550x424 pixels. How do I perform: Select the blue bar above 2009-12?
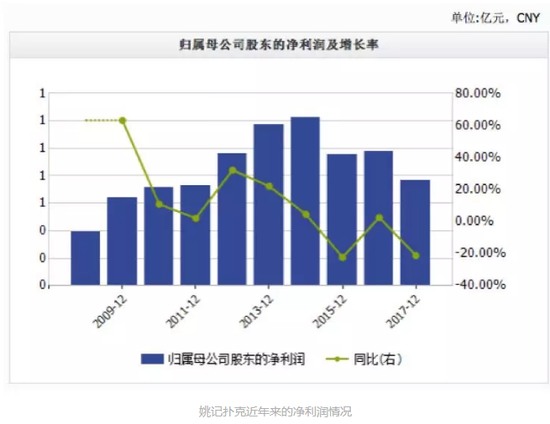[122, 241]
